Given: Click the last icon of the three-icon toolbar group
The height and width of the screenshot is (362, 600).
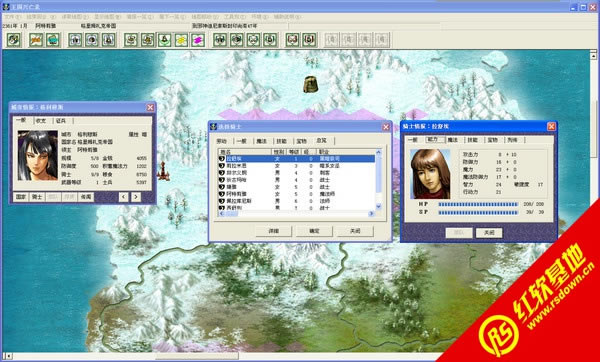Looking at the screenshot, I should (109, 40).
